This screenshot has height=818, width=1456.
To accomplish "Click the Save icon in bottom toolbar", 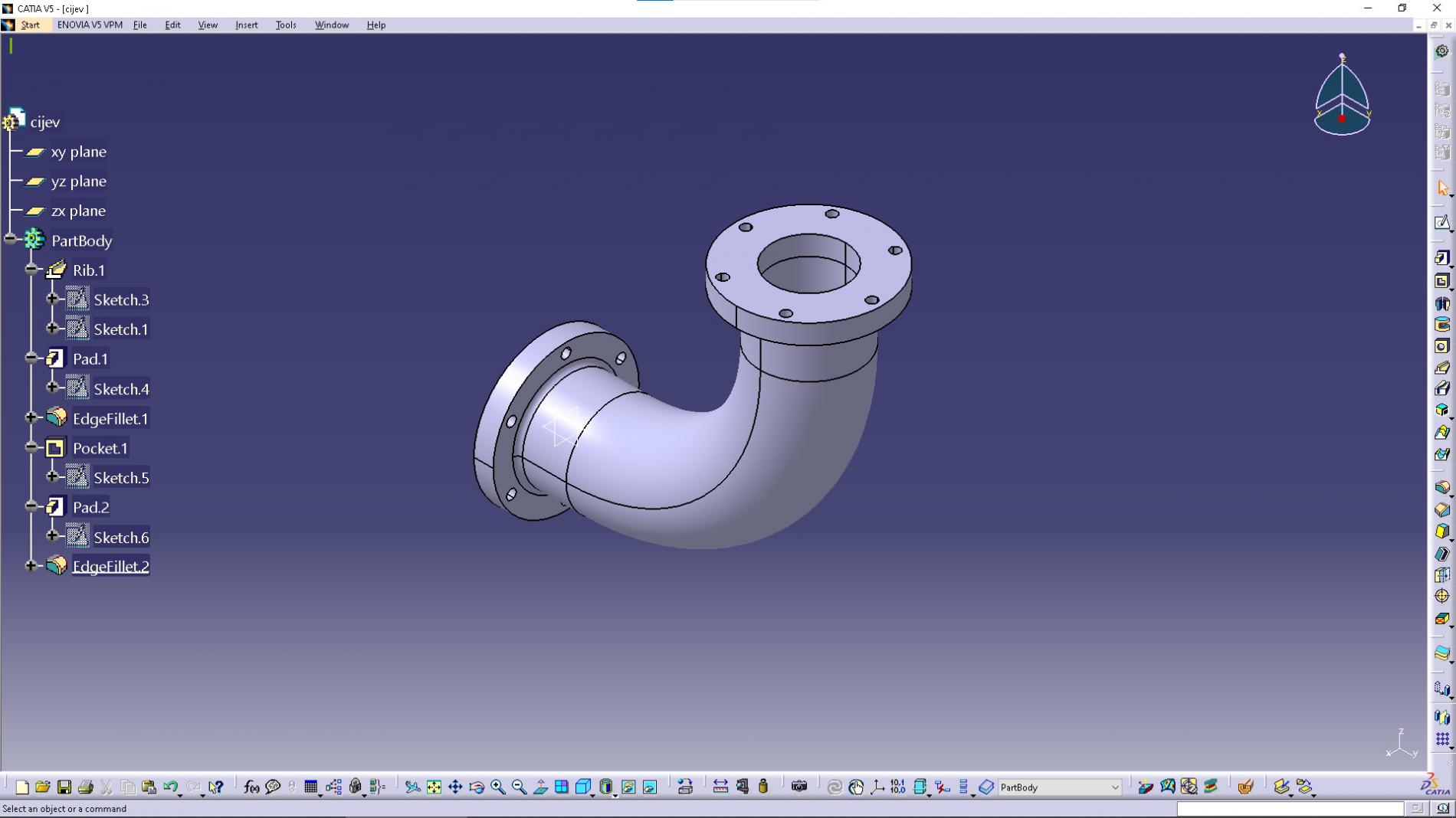I will tap(64, 787).
